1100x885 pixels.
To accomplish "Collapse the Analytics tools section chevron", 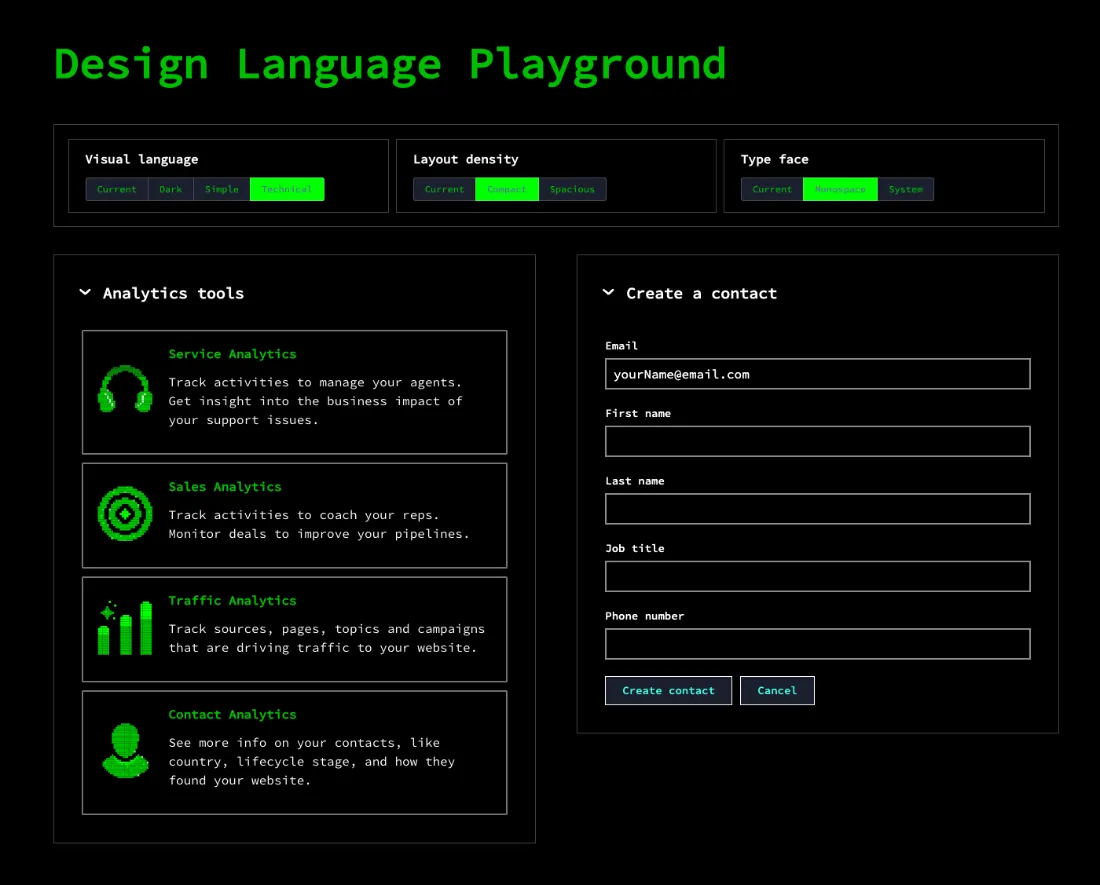I will 85,293.
